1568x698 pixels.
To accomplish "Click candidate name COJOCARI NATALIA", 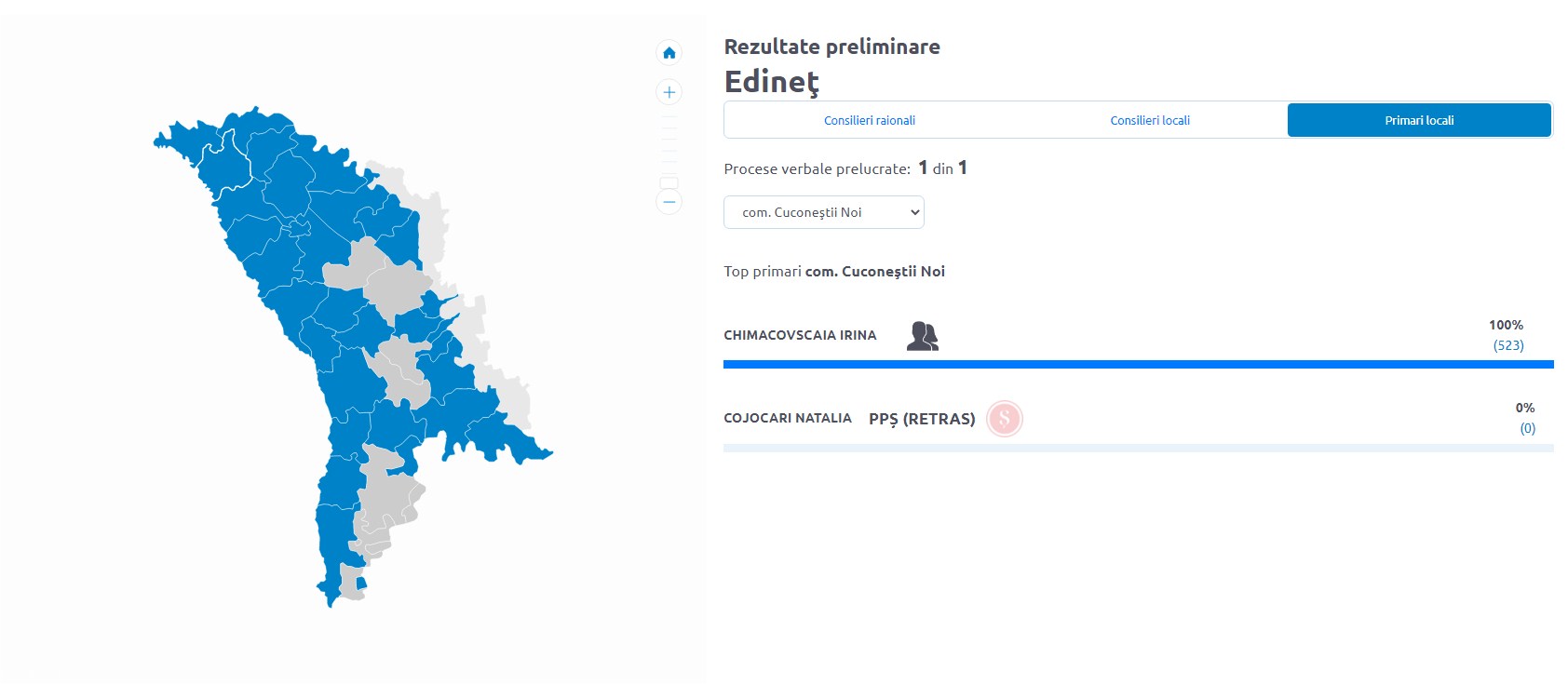I will point(788,418).
